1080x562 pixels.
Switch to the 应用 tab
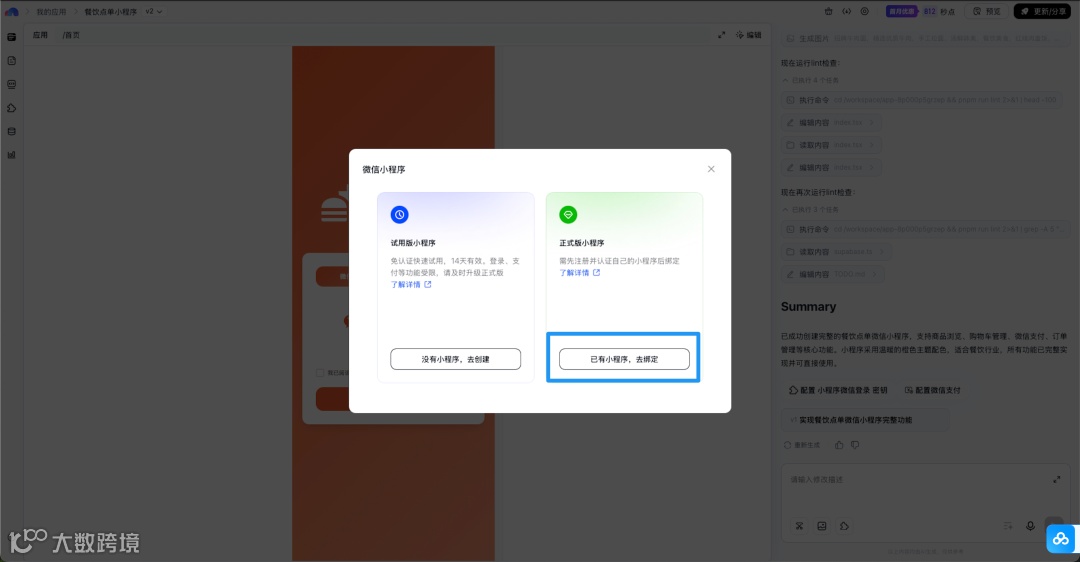click(x=41, y=34)
